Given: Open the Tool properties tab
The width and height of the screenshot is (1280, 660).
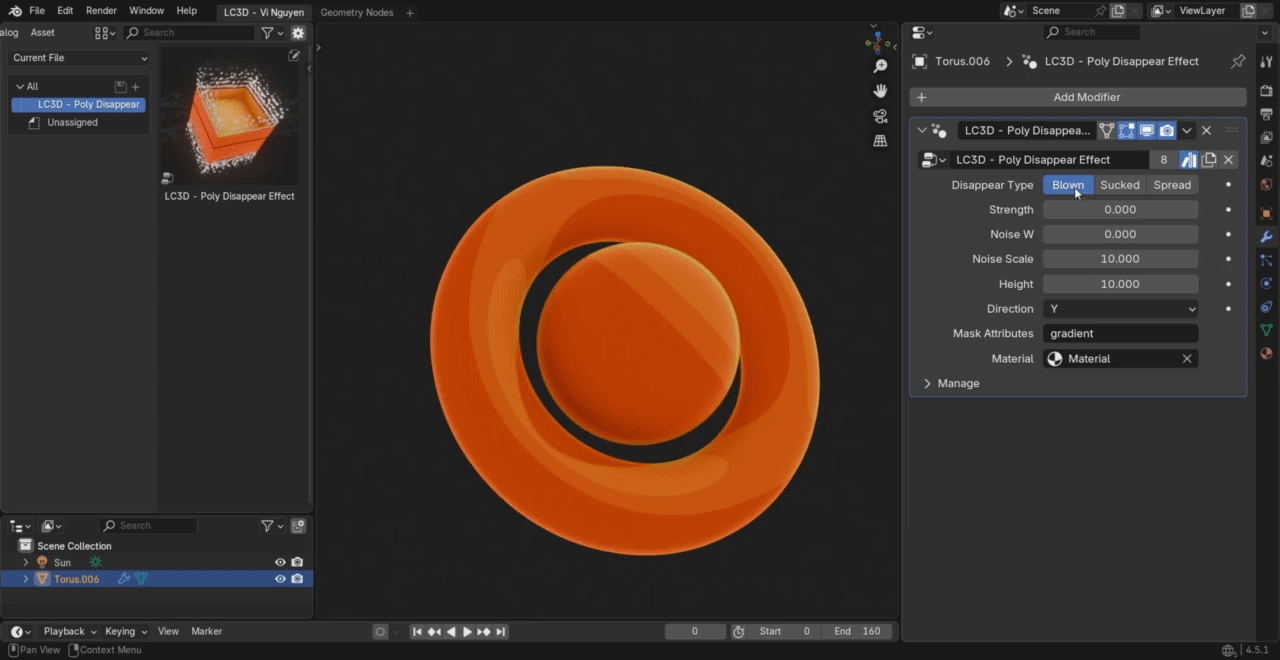Looking at the screenshot, I should pyautogui.click(x=1266, y=62).
